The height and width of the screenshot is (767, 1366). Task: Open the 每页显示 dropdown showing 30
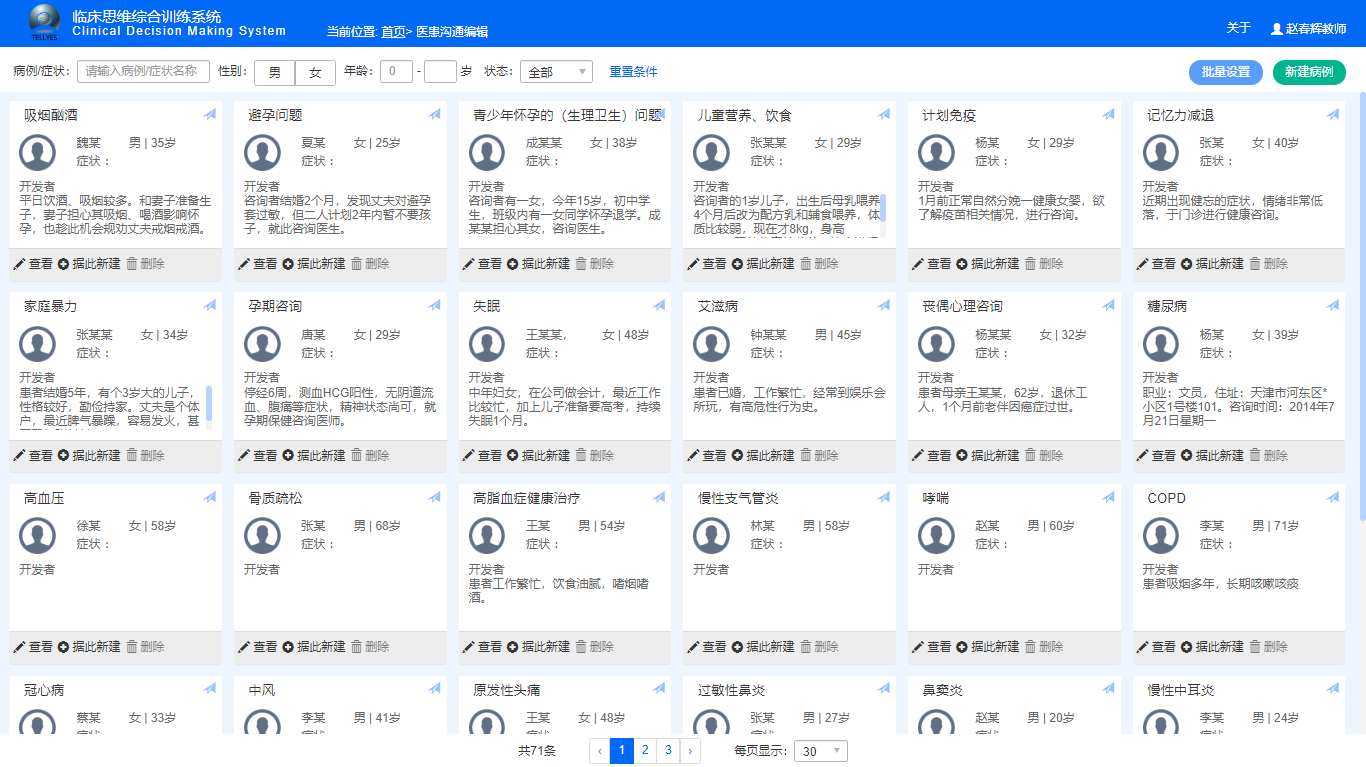pos(820,751)
